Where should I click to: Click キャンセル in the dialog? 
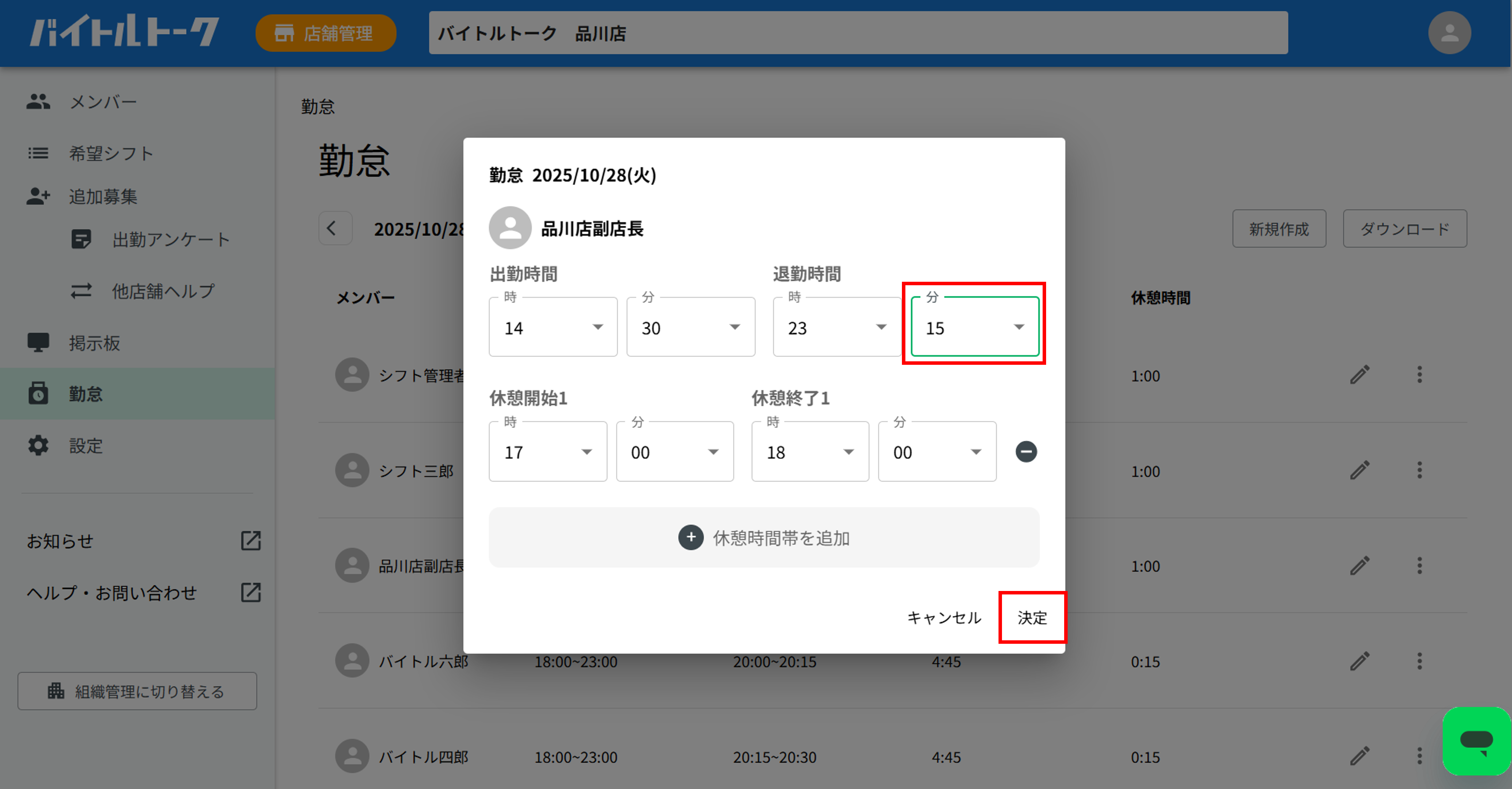click(944, 618)
